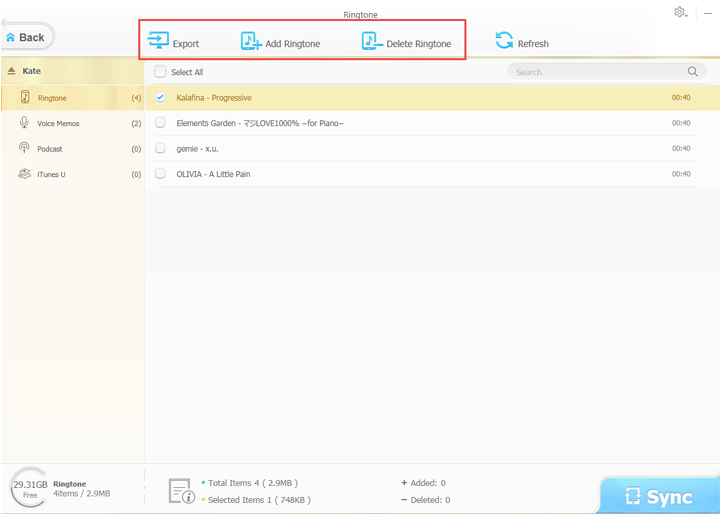Check the Elements Garden ringtone checkbox

pyautogui.click(x=160, y=123)
